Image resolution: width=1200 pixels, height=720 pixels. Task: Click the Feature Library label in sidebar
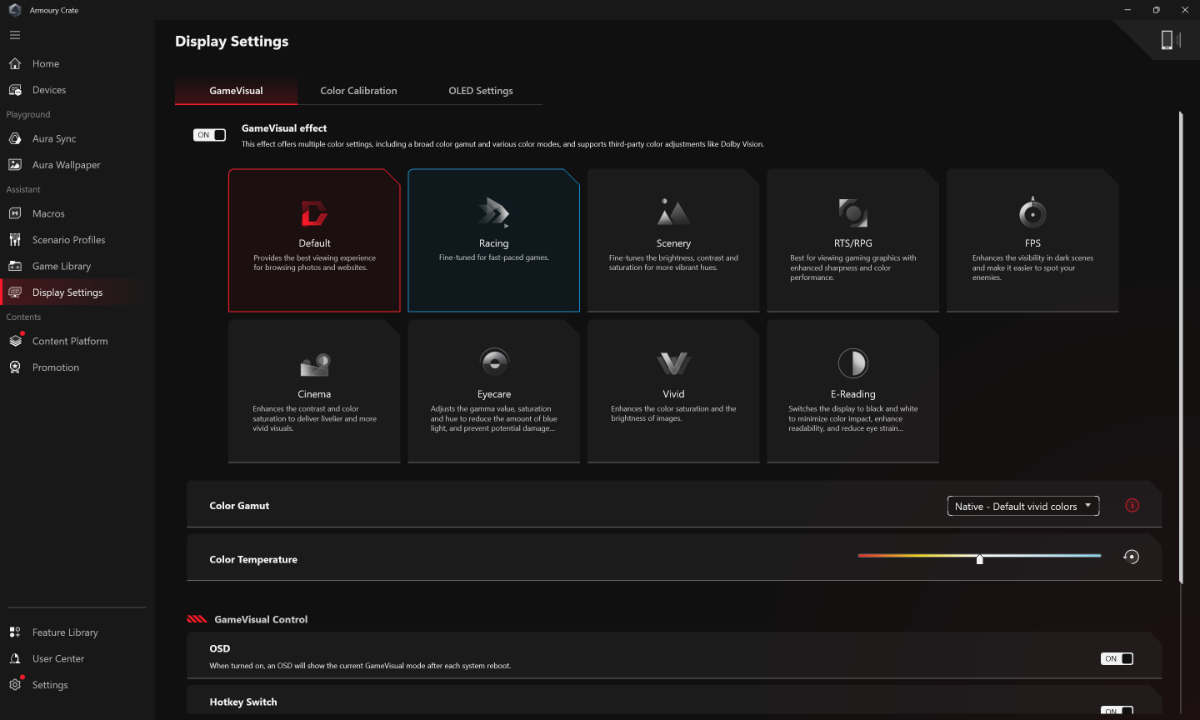[x=65, y=633]
